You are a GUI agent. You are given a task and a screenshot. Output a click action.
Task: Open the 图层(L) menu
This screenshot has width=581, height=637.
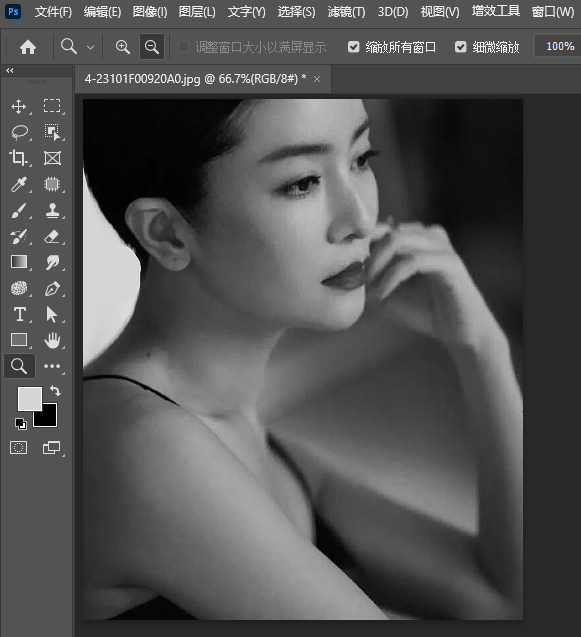(197, 12)
